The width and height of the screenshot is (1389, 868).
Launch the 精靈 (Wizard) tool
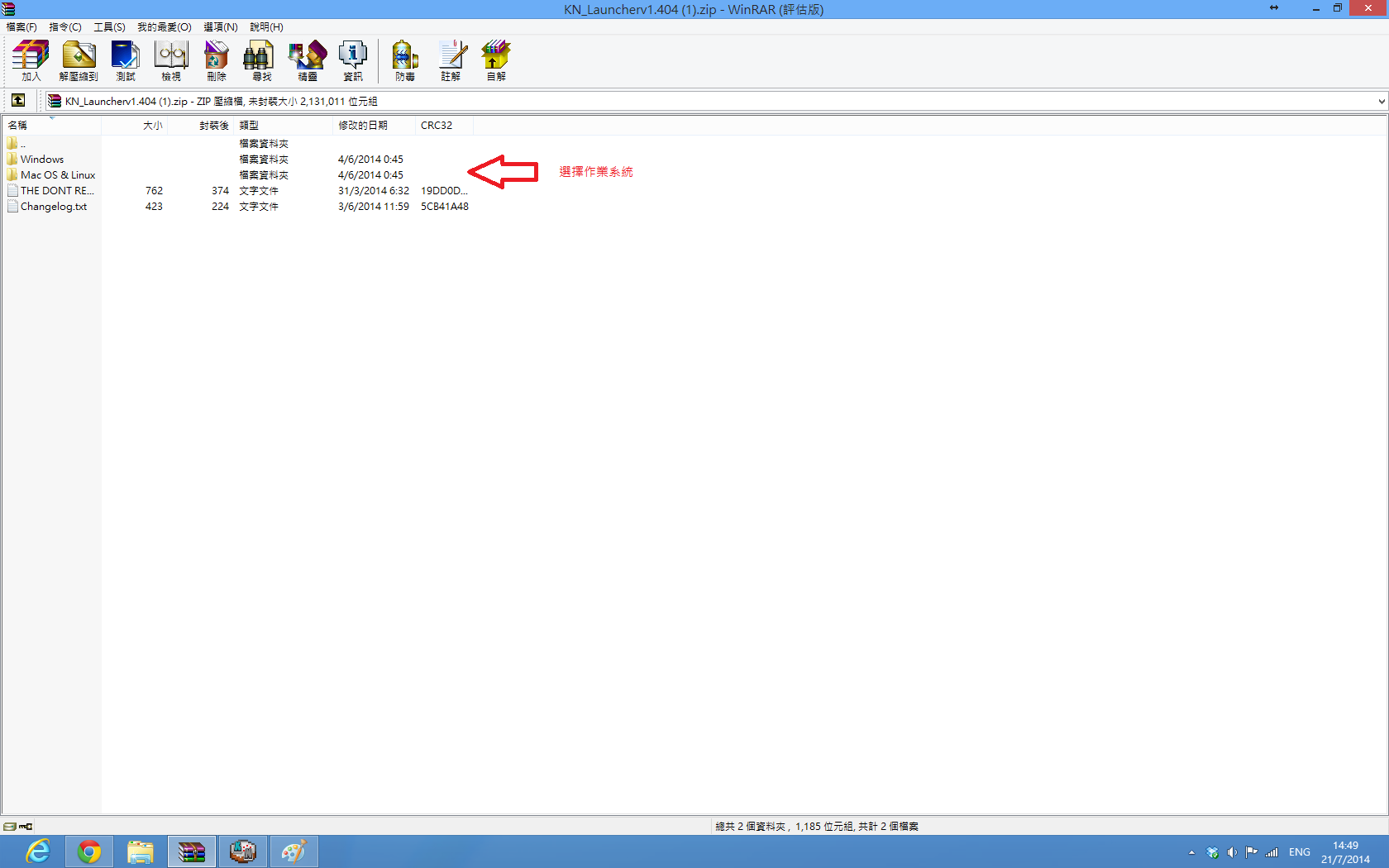tap(308, 60)
